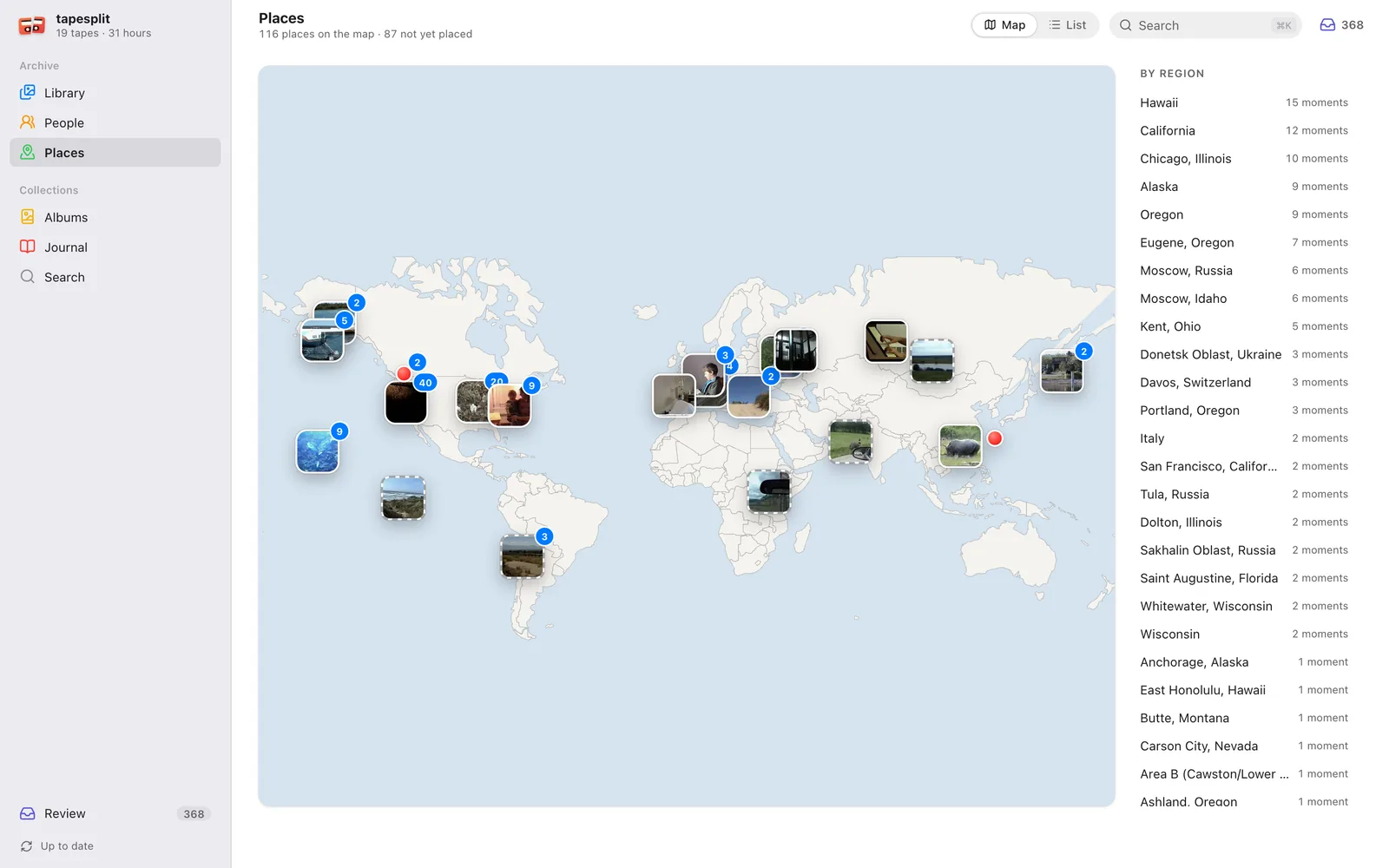This screenshot has width=1389, height=868.
Task: Click the red pin near Taiwan
Action: 995,438
